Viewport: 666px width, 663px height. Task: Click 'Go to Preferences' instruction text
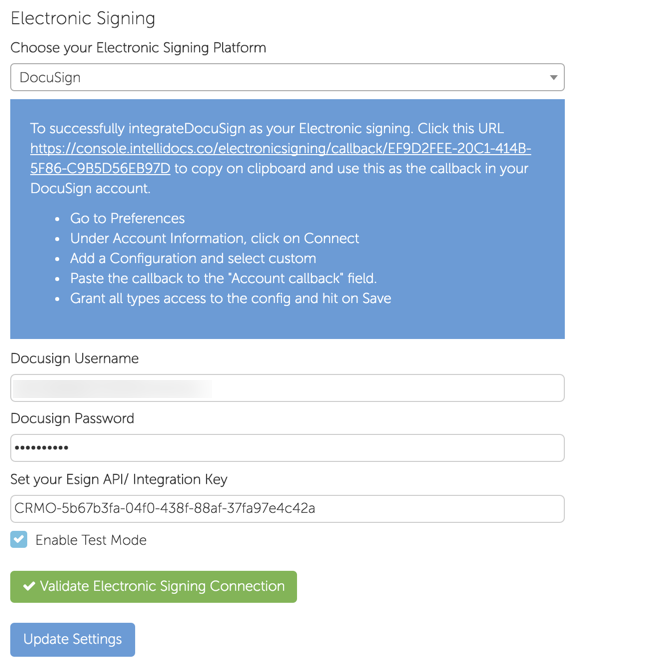(127, 218)
